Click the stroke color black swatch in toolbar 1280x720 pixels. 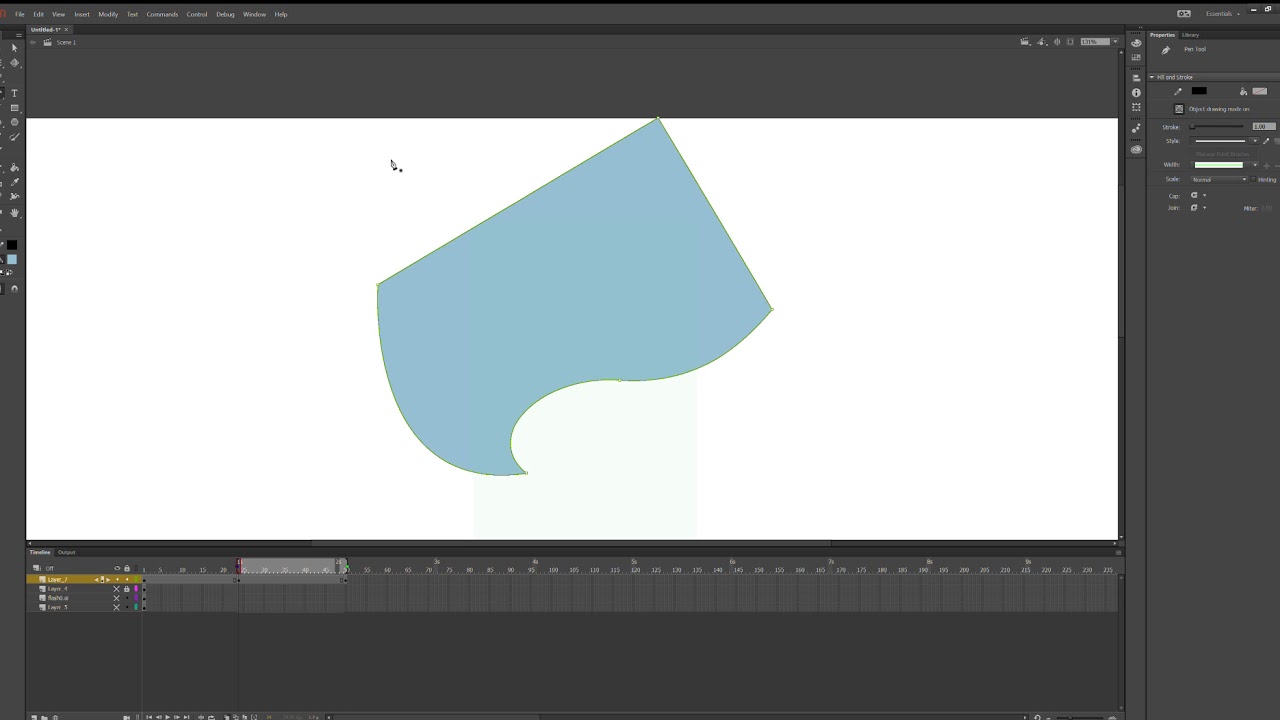click(x=12, y=244)
